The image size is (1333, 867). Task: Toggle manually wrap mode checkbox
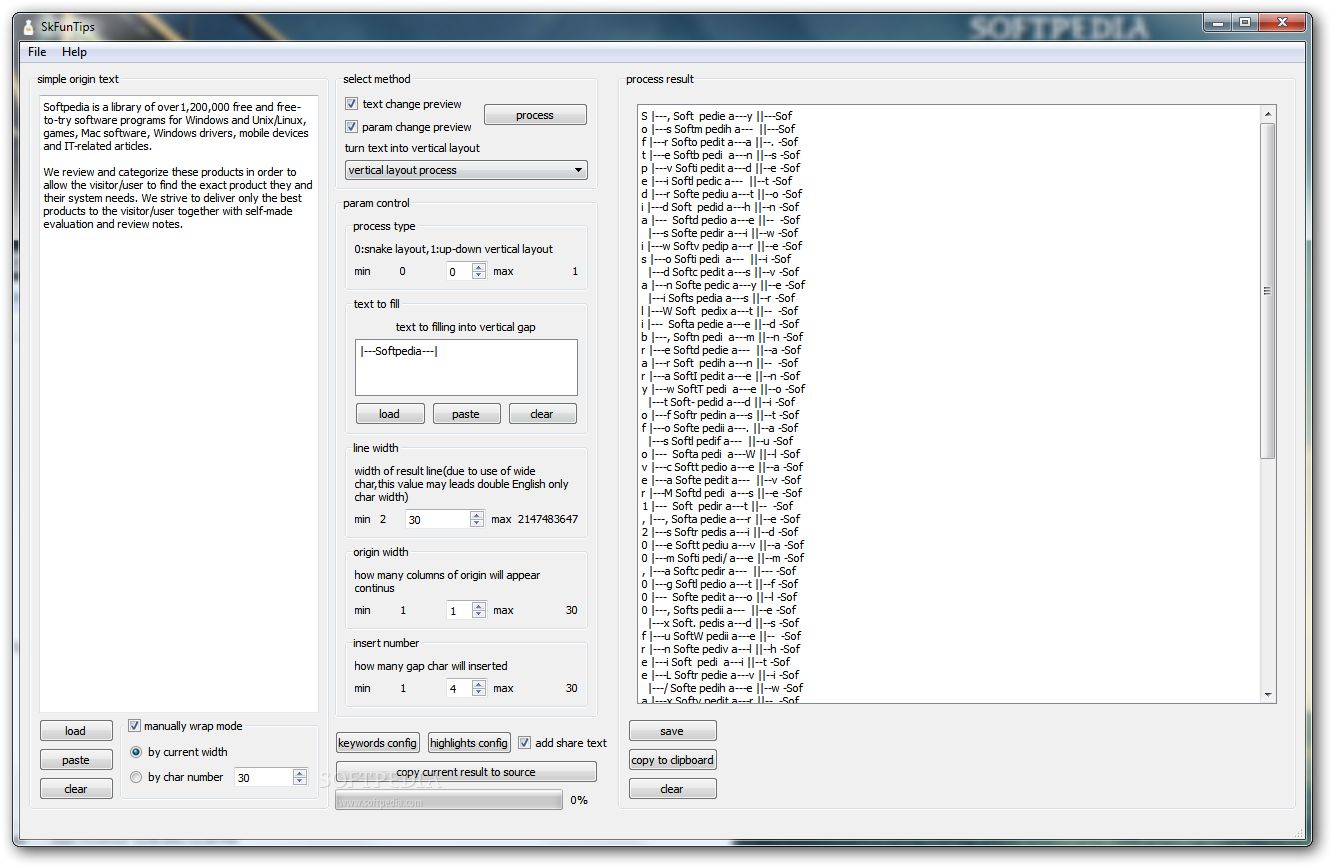click(x=135, y=726)
